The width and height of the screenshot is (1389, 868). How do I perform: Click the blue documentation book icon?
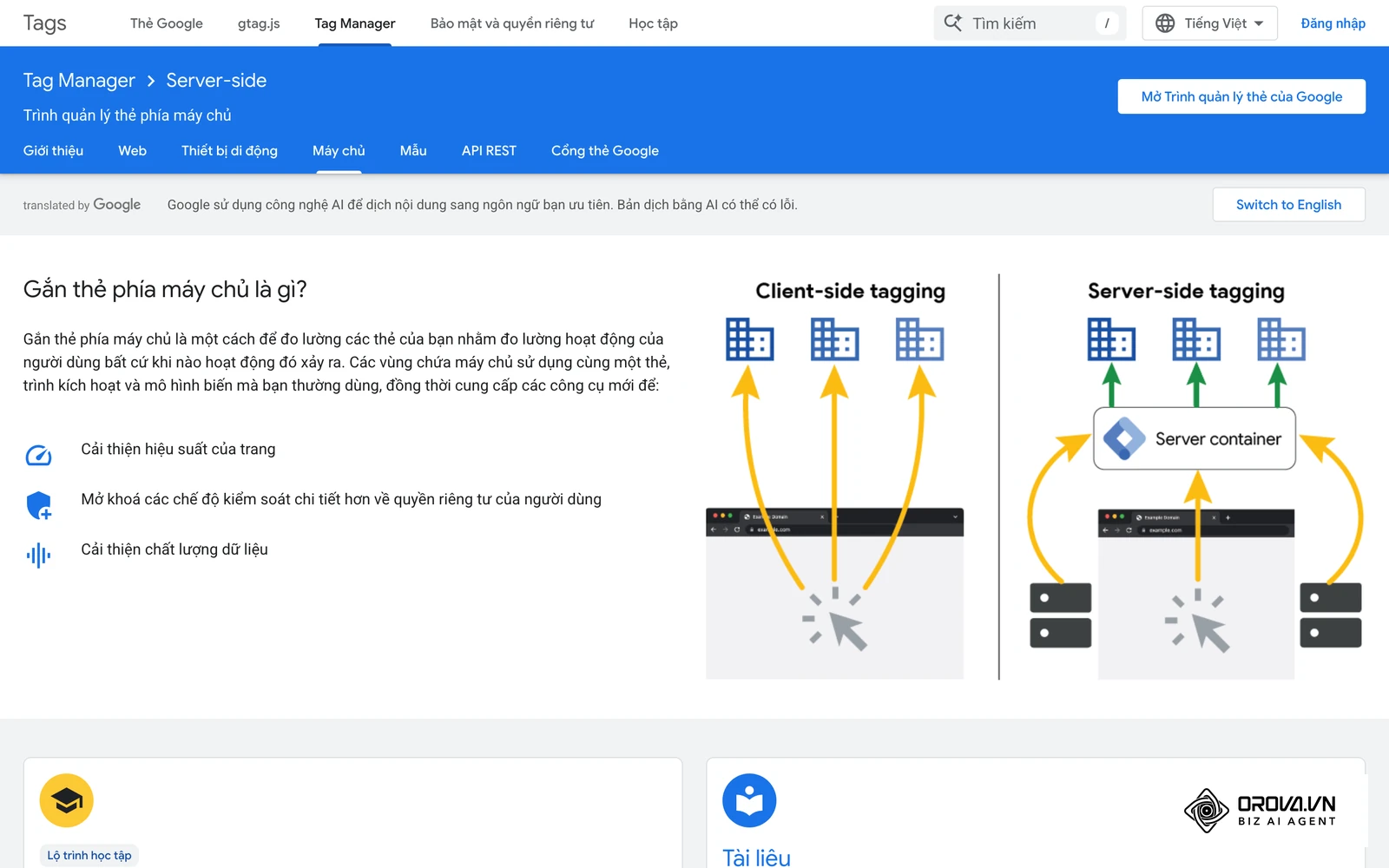coord(749,800)
